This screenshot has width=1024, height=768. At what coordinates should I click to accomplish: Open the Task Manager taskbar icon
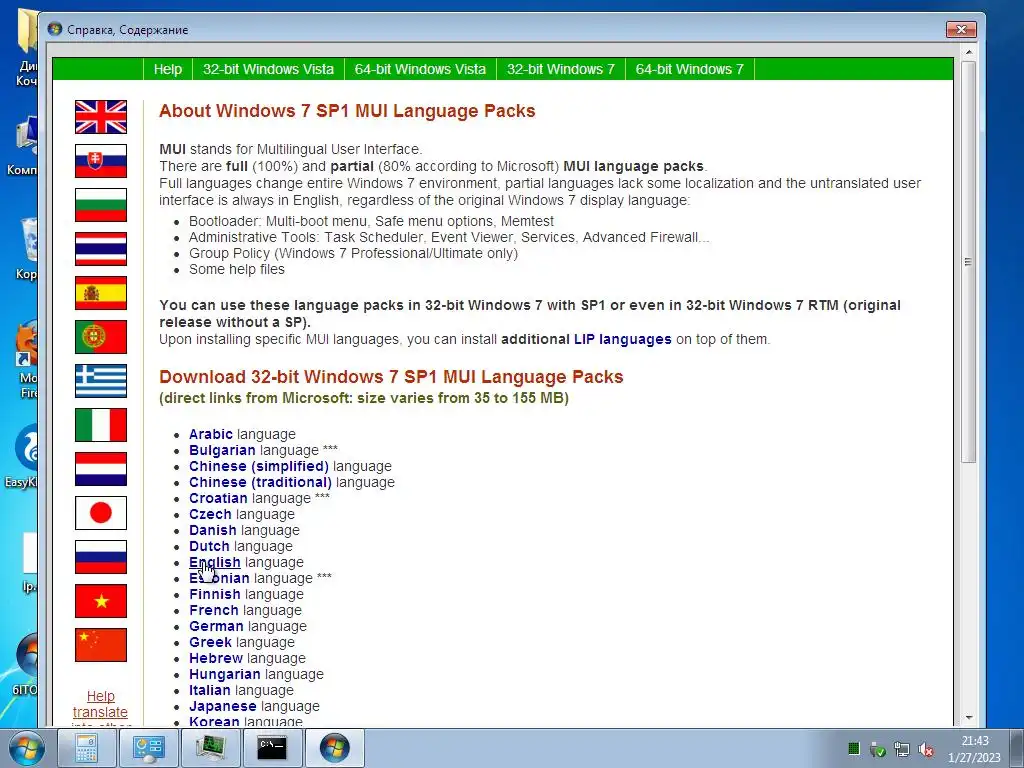(210, 748)
